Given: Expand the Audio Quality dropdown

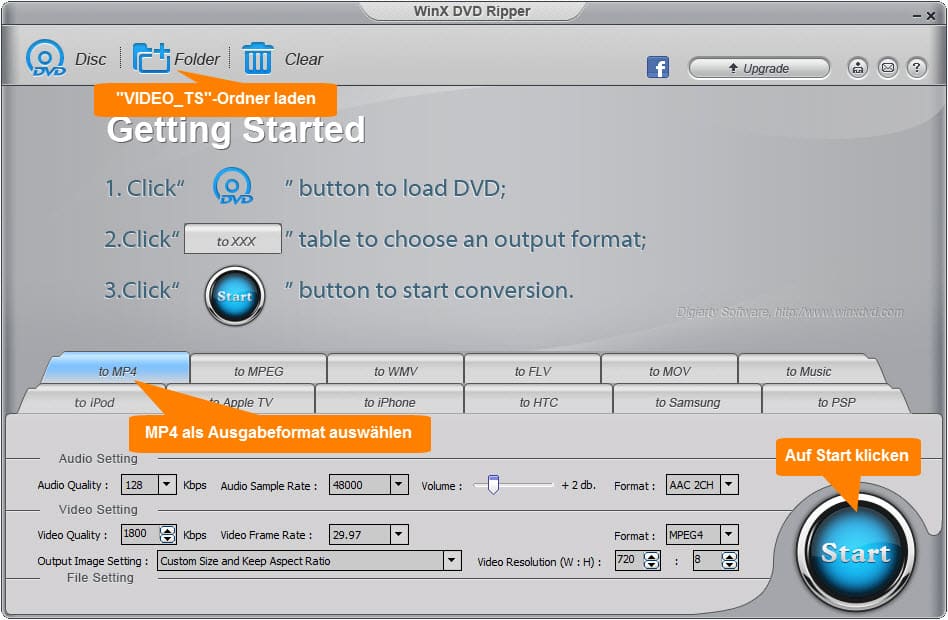Looking at the screenshot, I should pyautogui.click(x=166, y=485).
